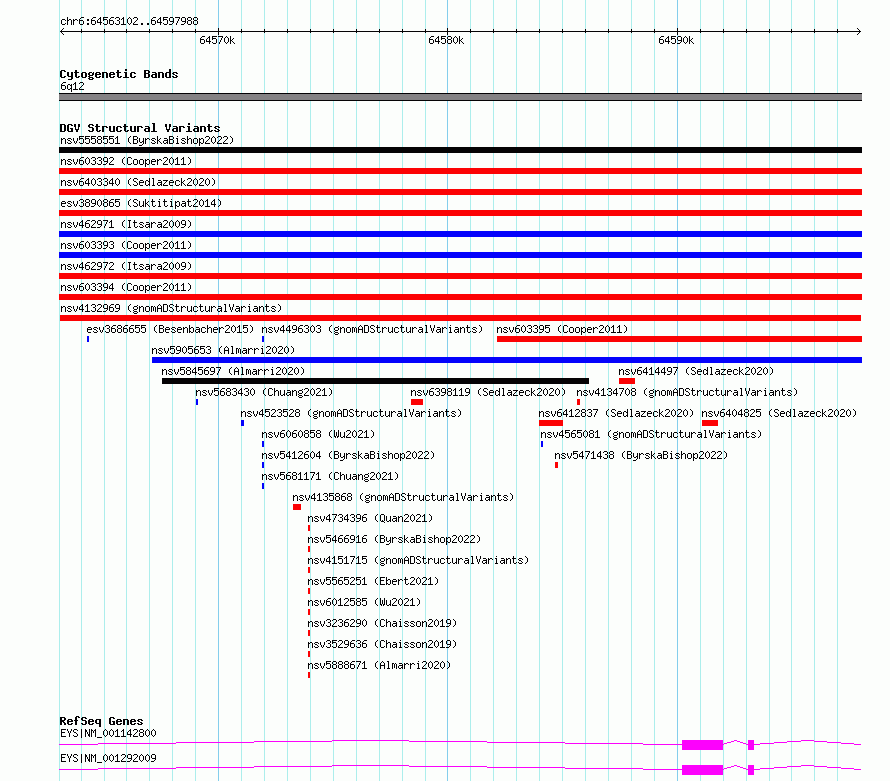
Task: Click the red nsv6414497 marker
Action: coord(627,381)
